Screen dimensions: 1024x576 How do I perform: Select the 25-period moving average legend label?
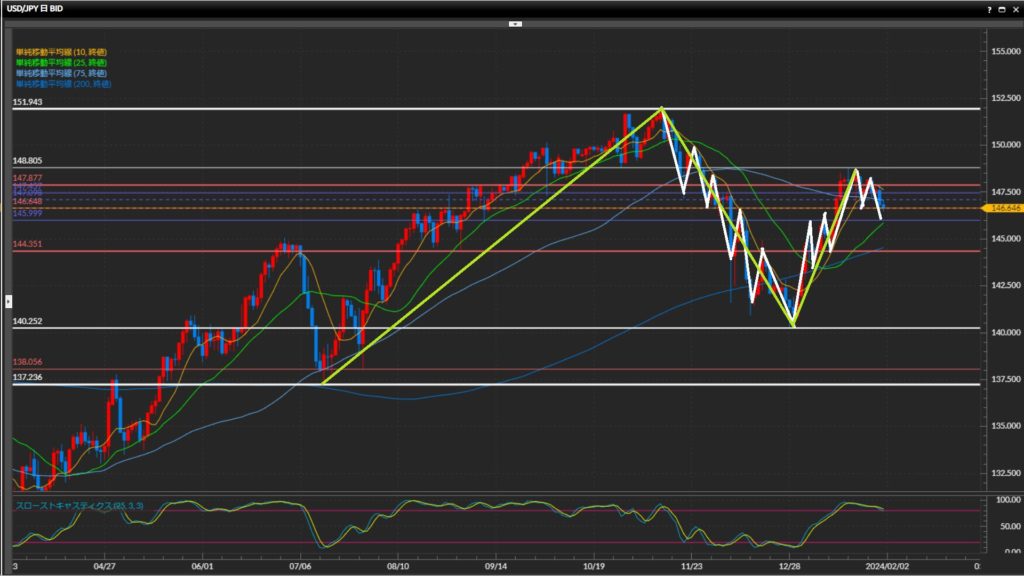tap(61, 62)
